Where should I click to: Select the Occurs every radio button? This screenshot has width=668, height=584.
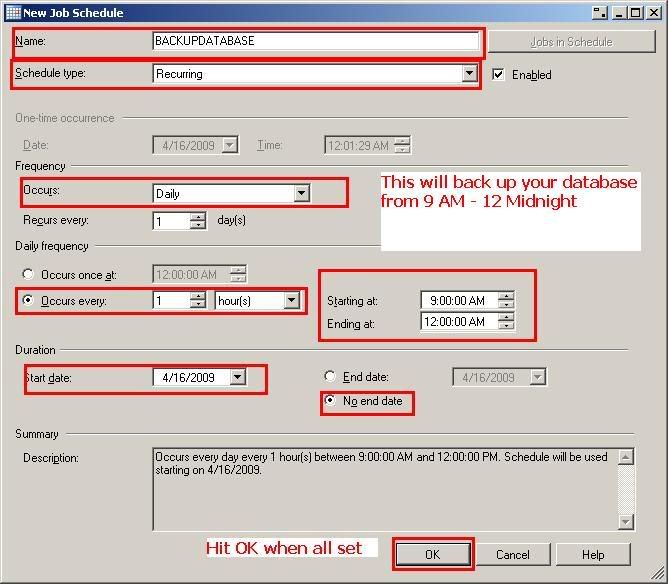pos(28,300)
